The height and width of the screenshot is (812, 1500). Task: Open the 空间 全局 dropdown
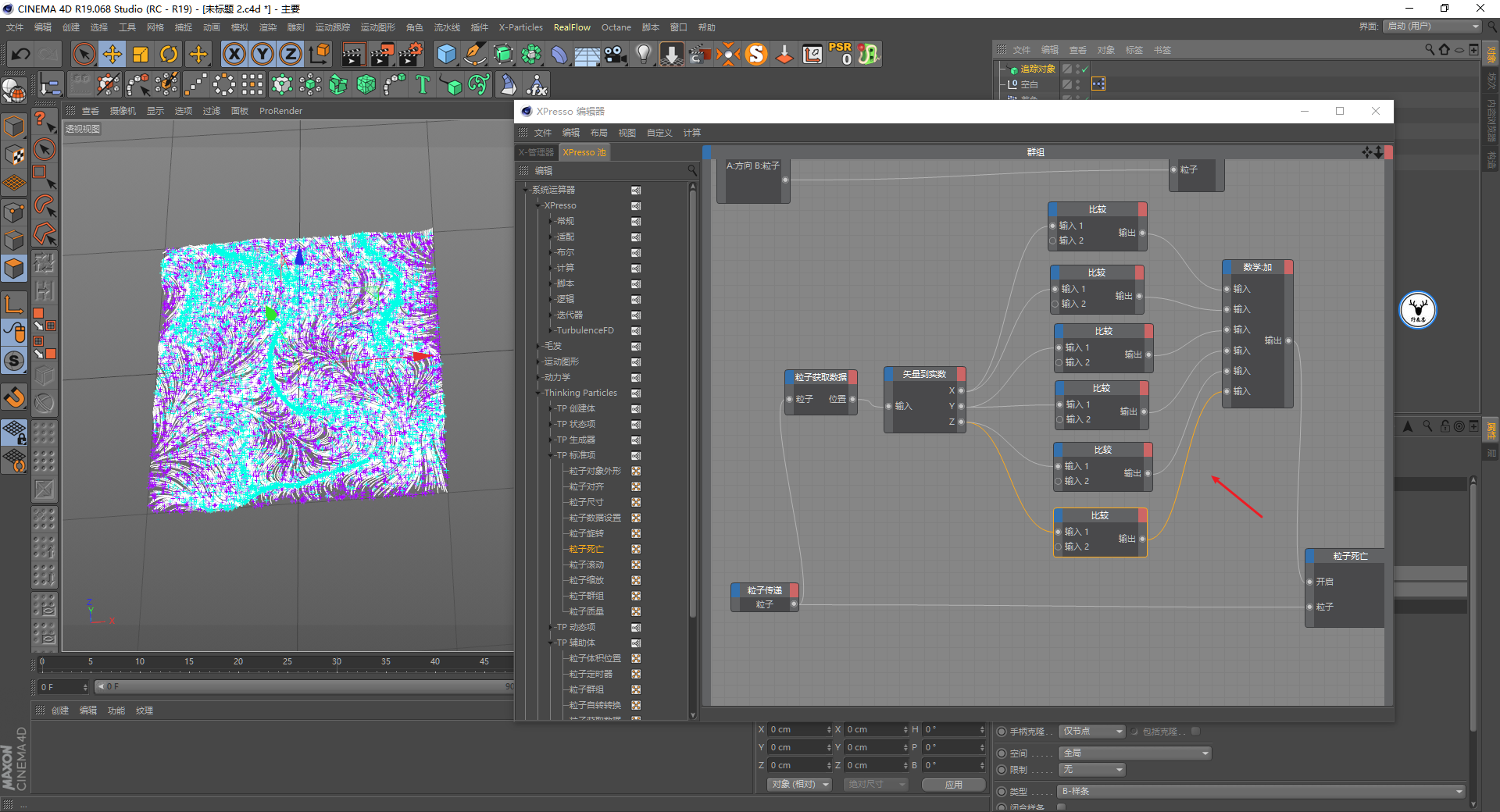point(1135,753)
